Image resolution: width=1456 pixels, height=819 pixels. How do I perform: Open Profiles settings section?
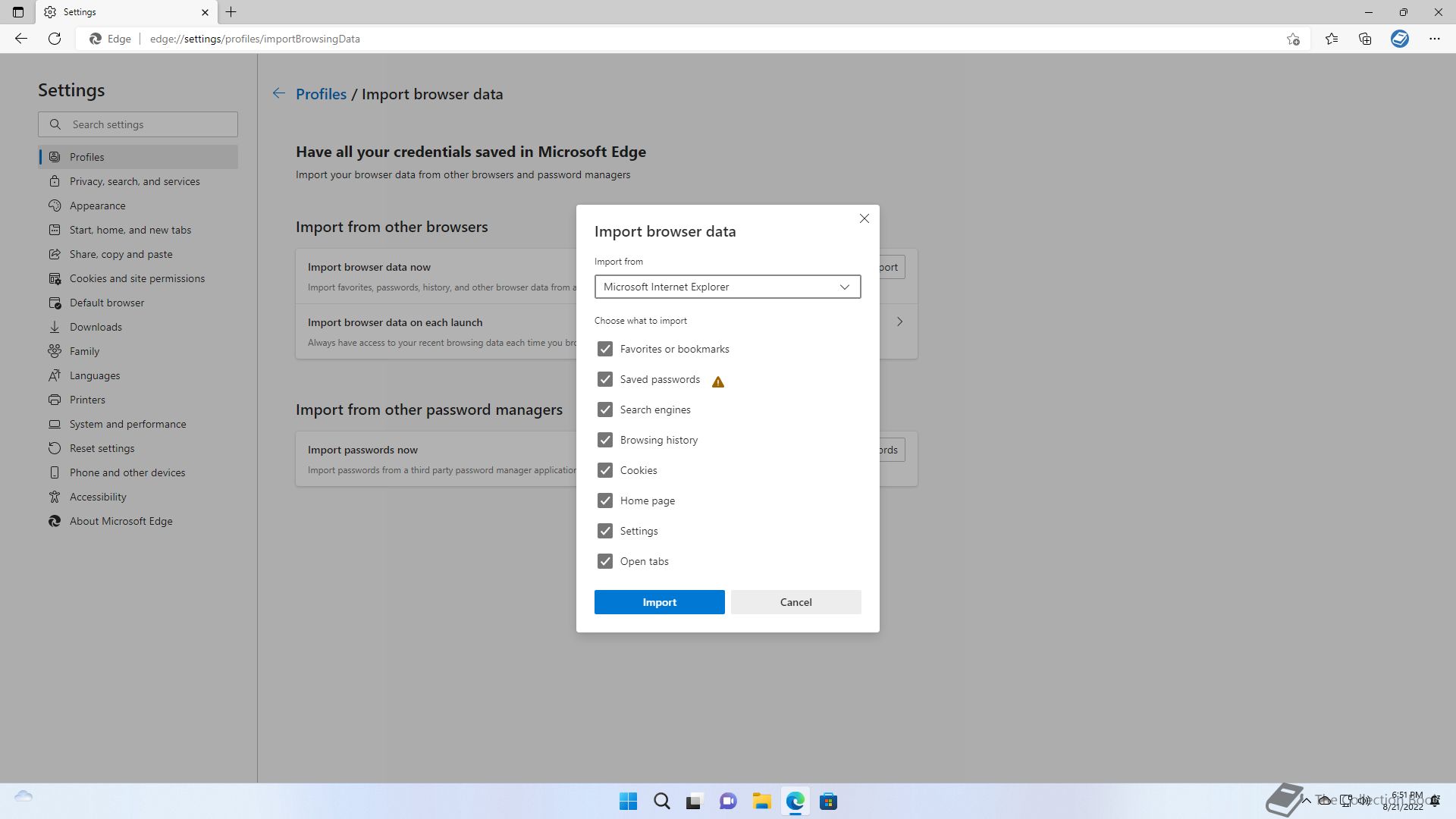tap(138, 157)
